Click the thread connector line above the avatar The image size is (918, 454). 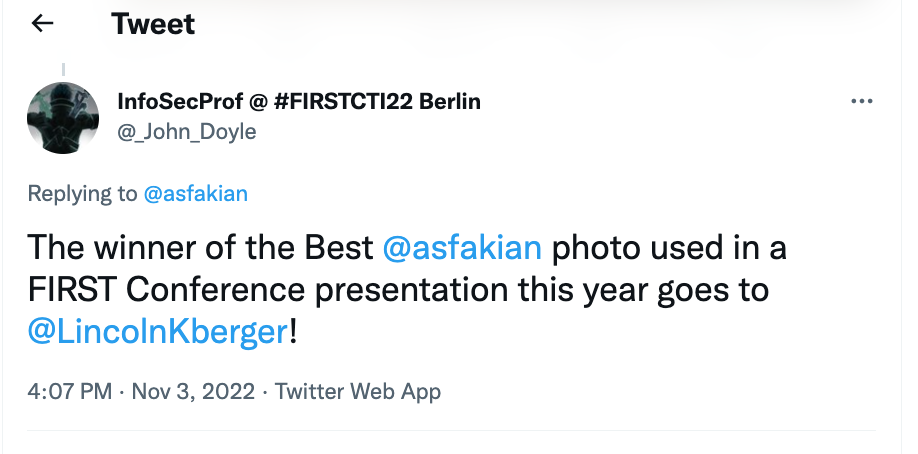pyautogui.click(x=63, y=69)
